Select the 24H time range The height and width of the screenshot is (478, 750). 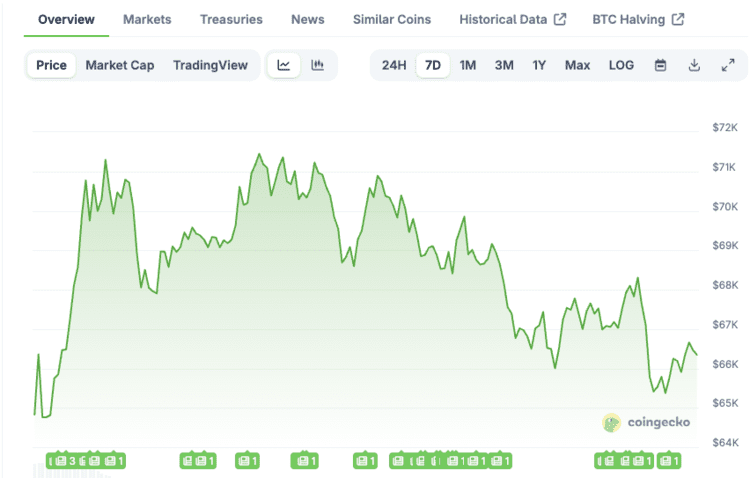click(x=394, y=65)
